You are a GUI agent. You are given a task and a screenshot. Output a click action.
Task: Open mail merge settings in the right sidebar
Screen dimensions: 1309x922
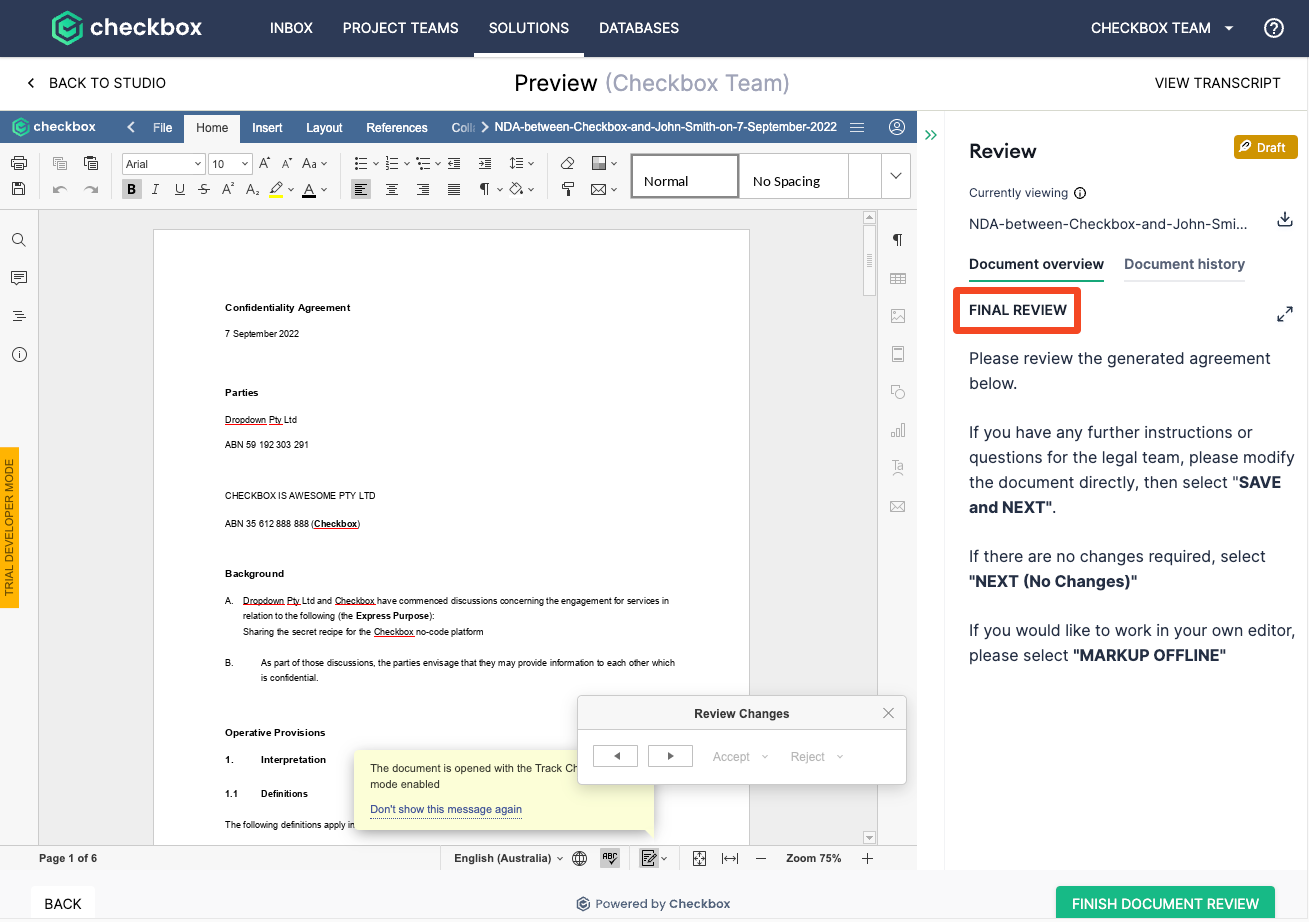pos(898,506)
